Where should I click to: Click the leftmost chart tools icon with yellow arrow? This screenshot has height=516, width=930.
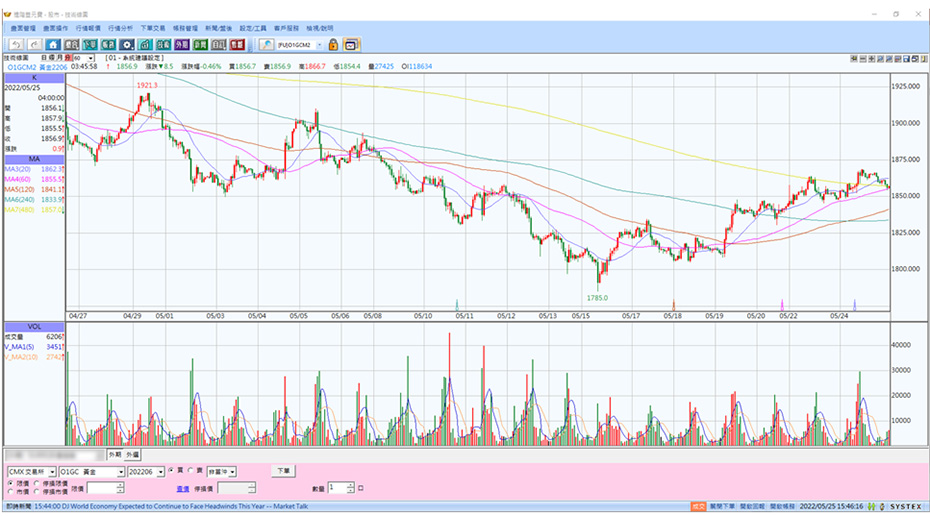[853, 59]
